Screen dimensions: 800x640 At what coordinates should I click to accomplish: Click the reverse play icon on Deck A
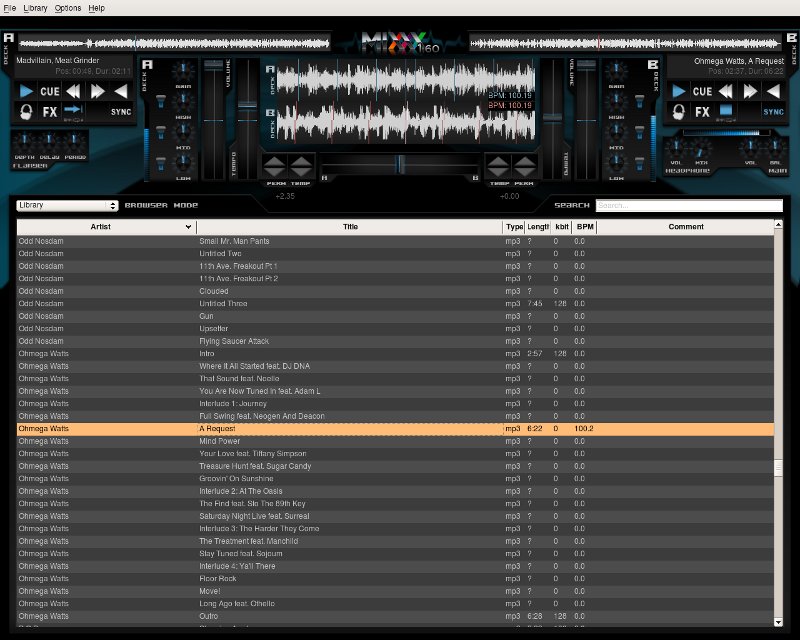121,92
